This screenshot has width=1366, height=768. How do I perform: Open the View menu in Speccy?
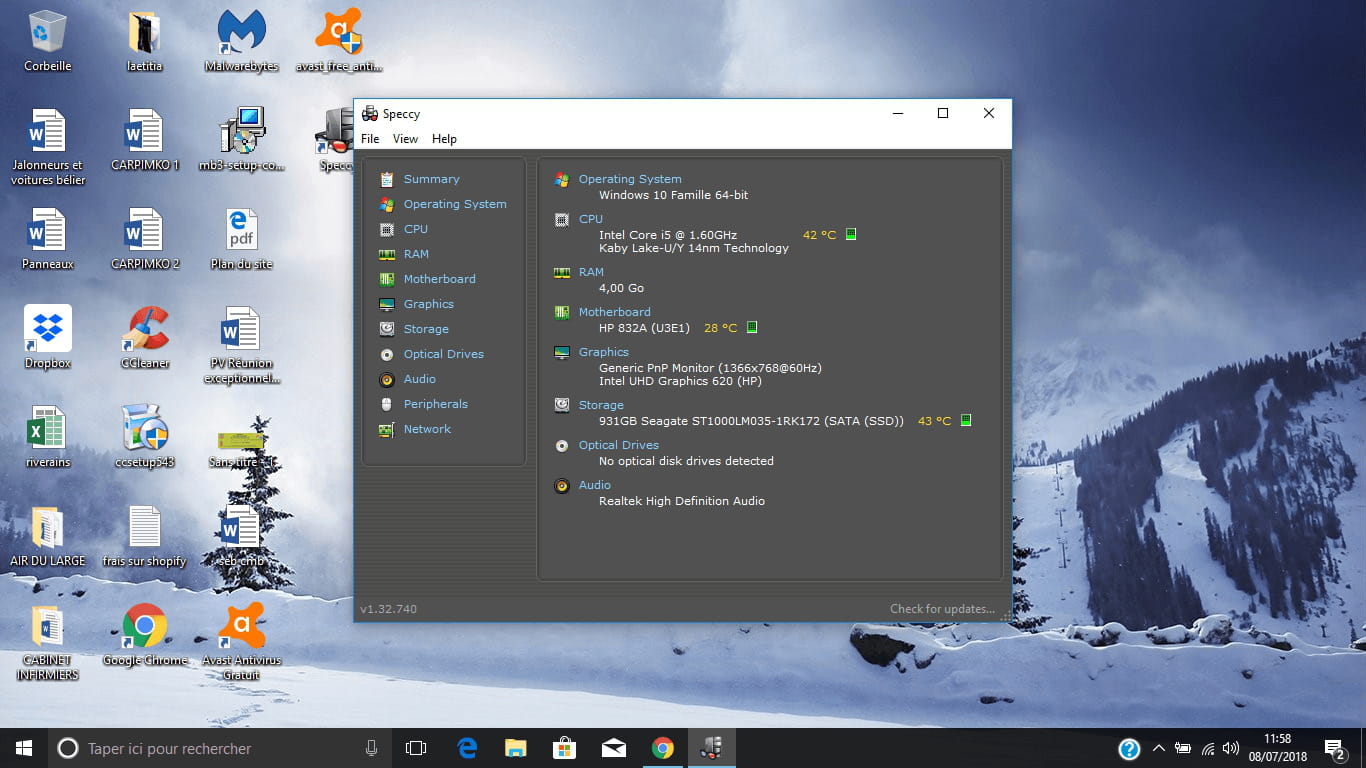tap(405, 139)
